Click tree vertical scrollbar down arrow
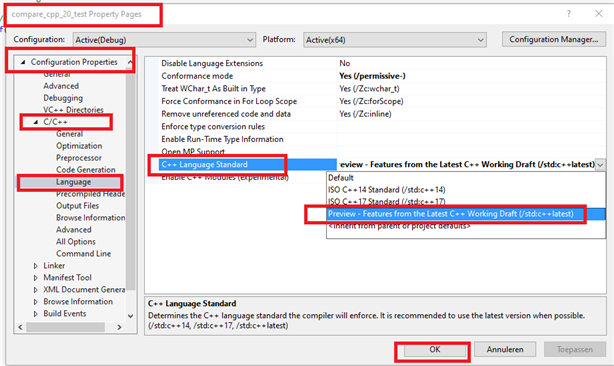614x366 pixels. pos(131,316)
